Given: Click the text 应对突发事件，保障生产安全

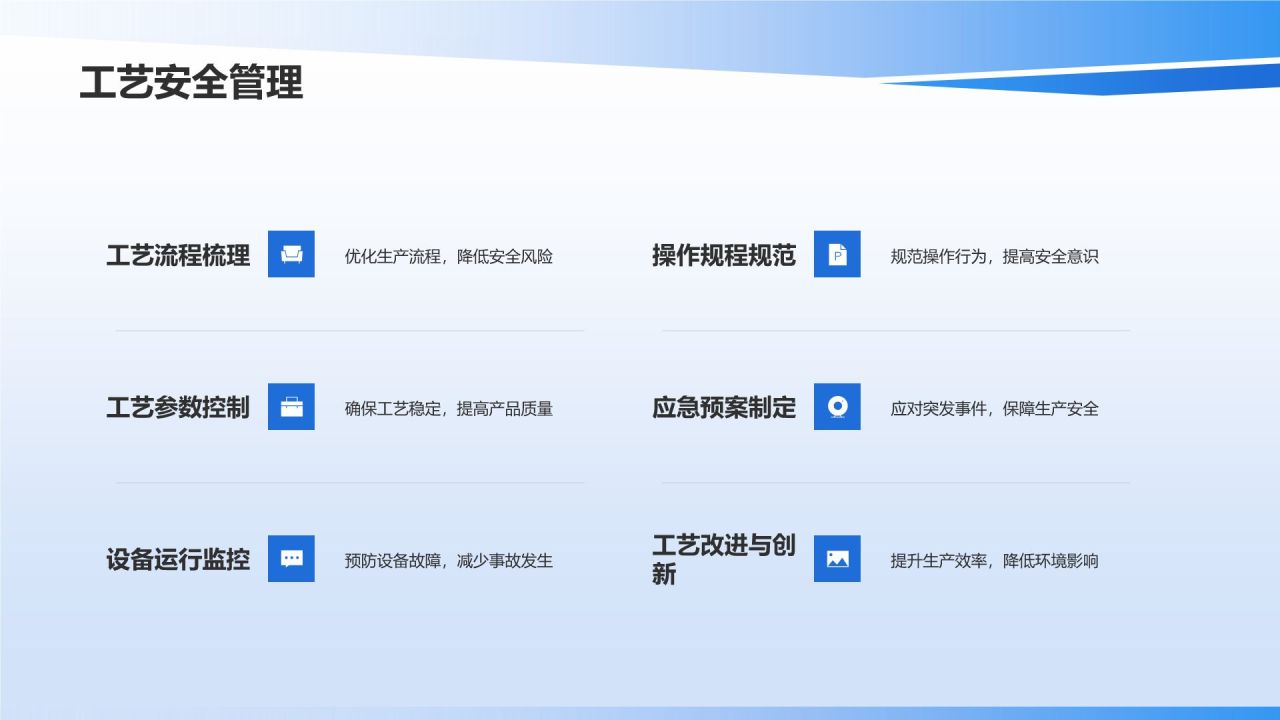Looking at the screenshot, I should (995, 408).
